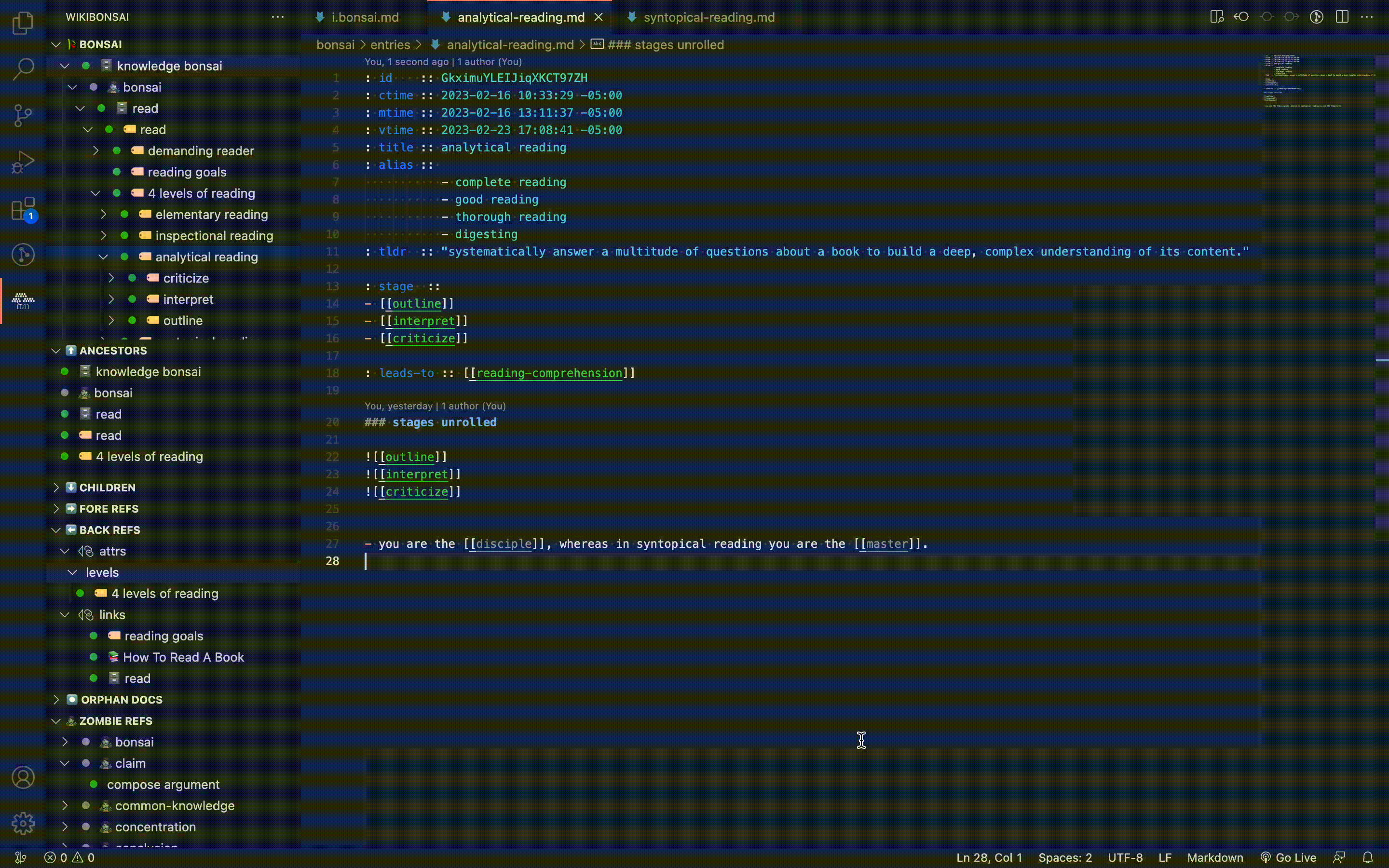Open the Accounts menu icon

coord(23,777)
